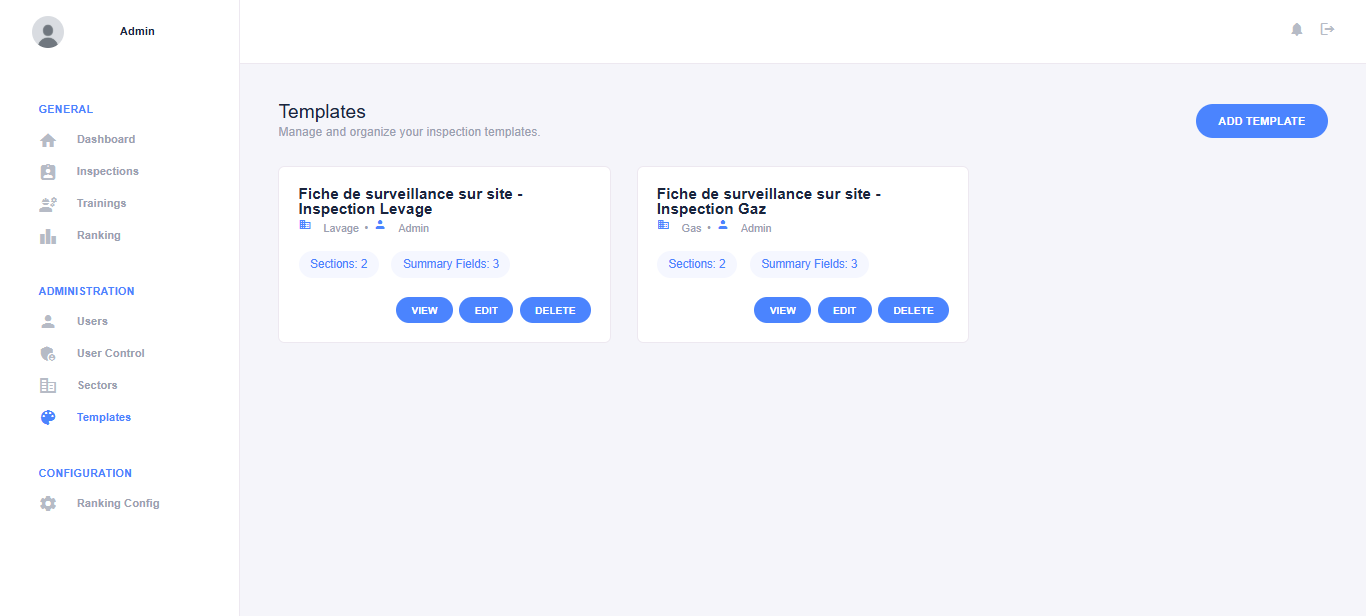
Task: Edit the Inspection Levage template
Action: coord(486,311)
